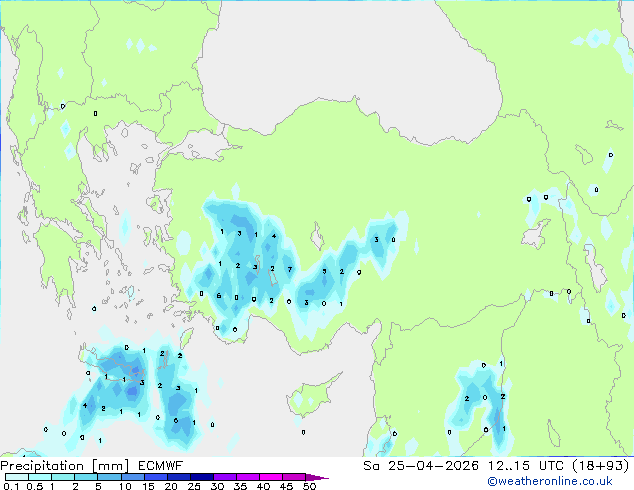The height and width of the screenshot is (490, 634).
Task: Select the 2–5 mm legend color box
Action: (x=86, y=477)
